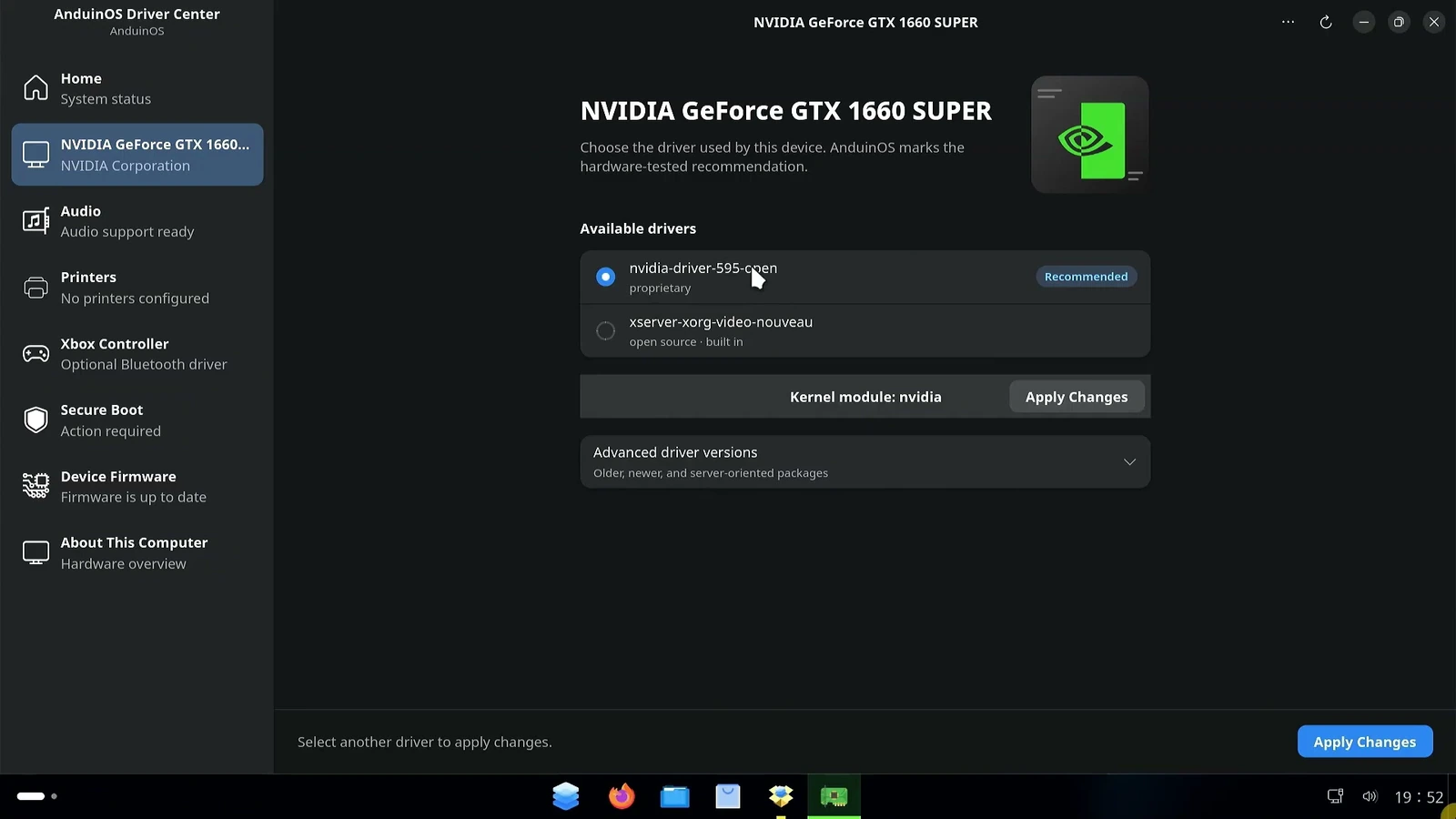
Task: Click the NVIDIA logo device image
Action: coord(1090,135)
